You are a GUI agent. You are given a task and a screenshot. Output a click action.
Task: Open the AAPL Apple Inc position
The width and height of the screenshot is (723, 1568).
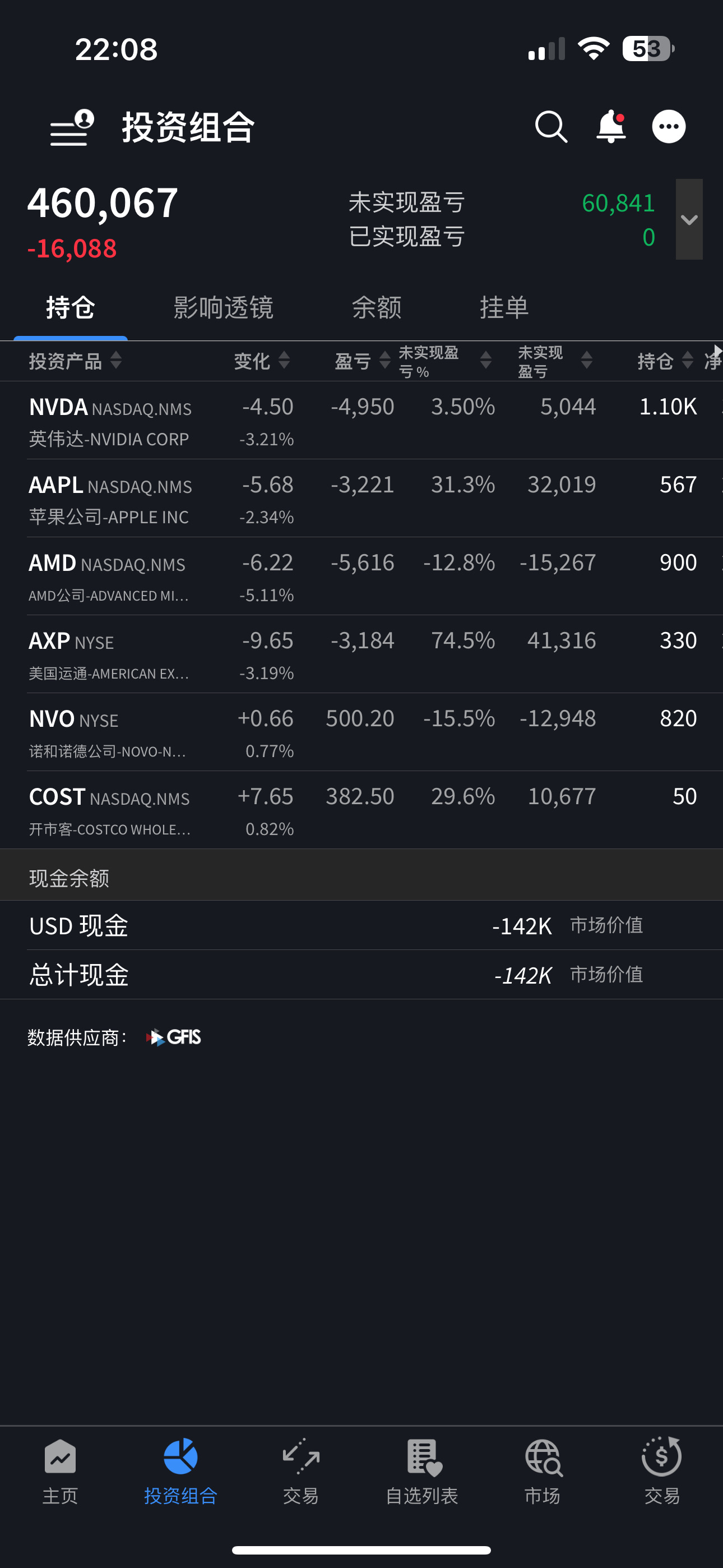pos(361,499)
